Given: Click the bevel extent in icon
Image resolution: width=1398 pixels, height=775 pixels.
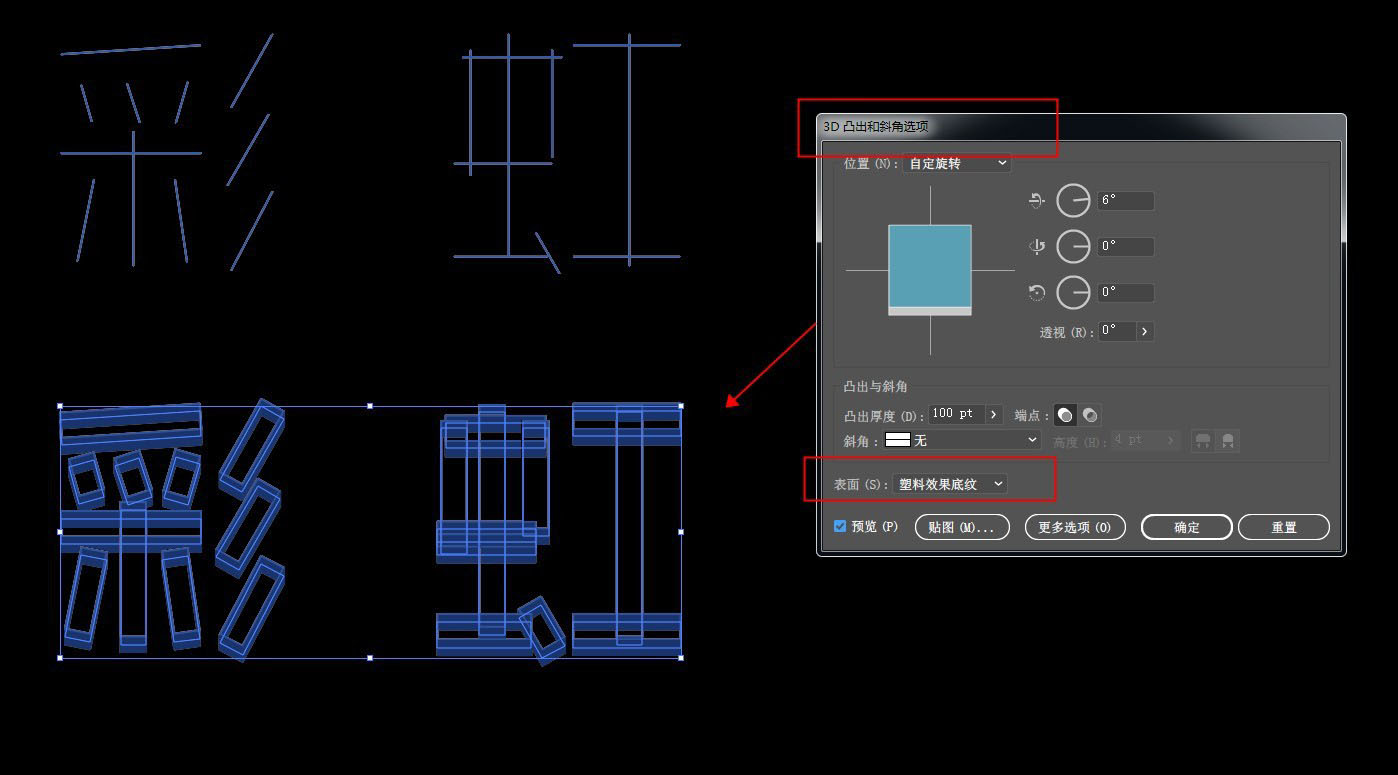Looking at the screenshot, I should (x=1228, y=440).
